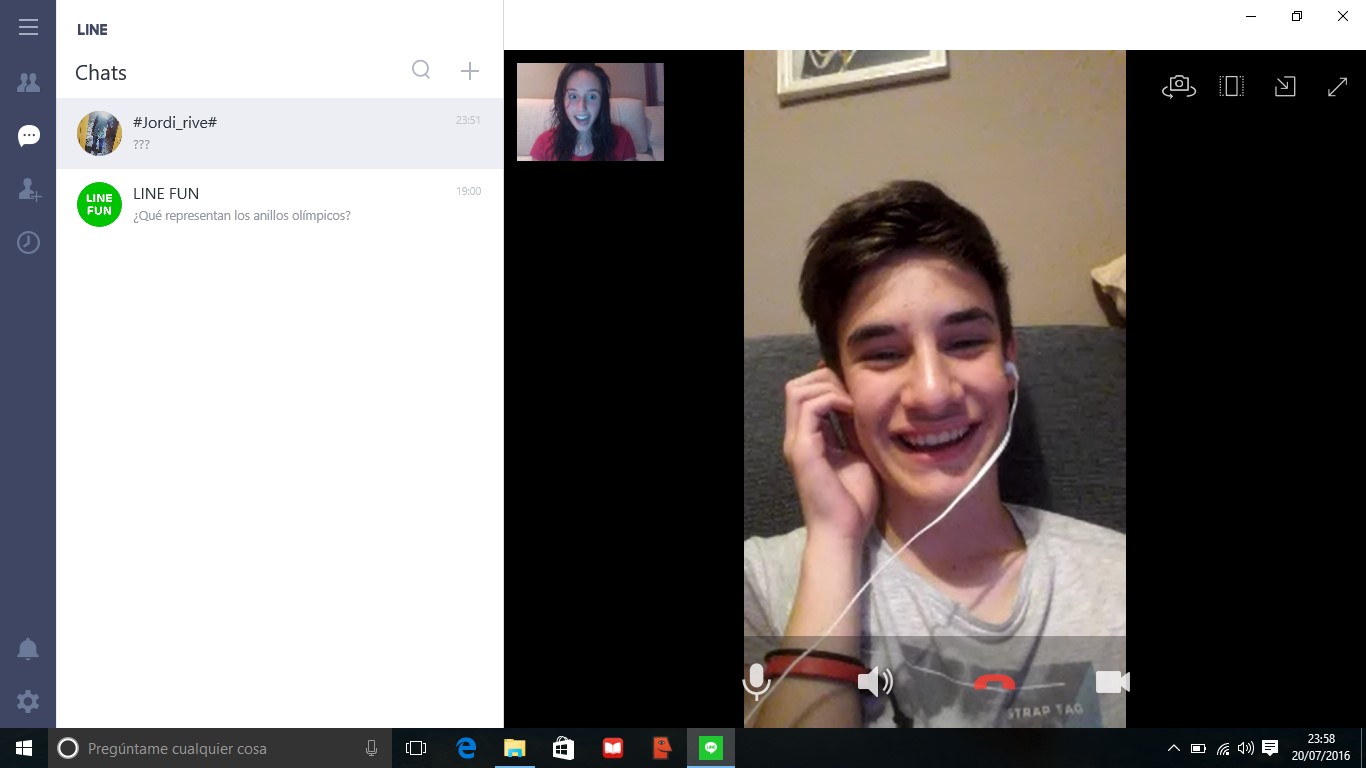Toggle the speaker sound in call
1366x768 pixels.
[x=874, y=682]
